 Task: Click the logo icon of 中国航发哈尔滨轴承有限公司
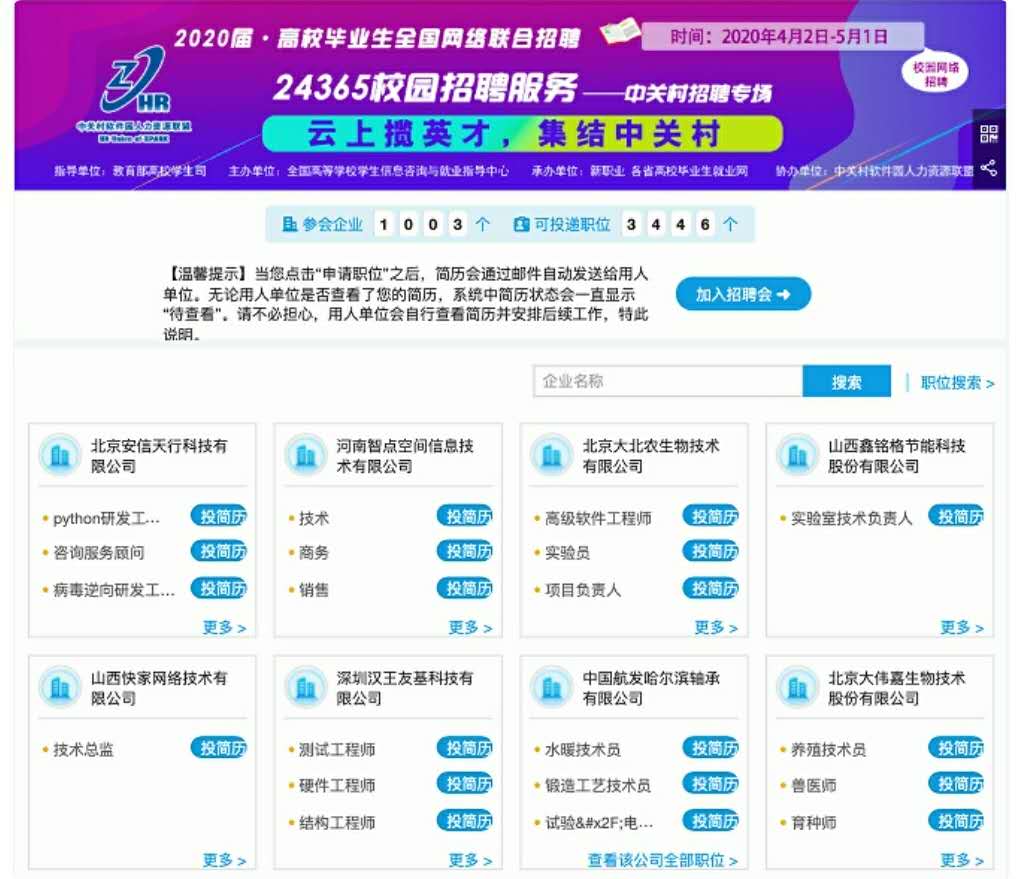pos(552,687)
